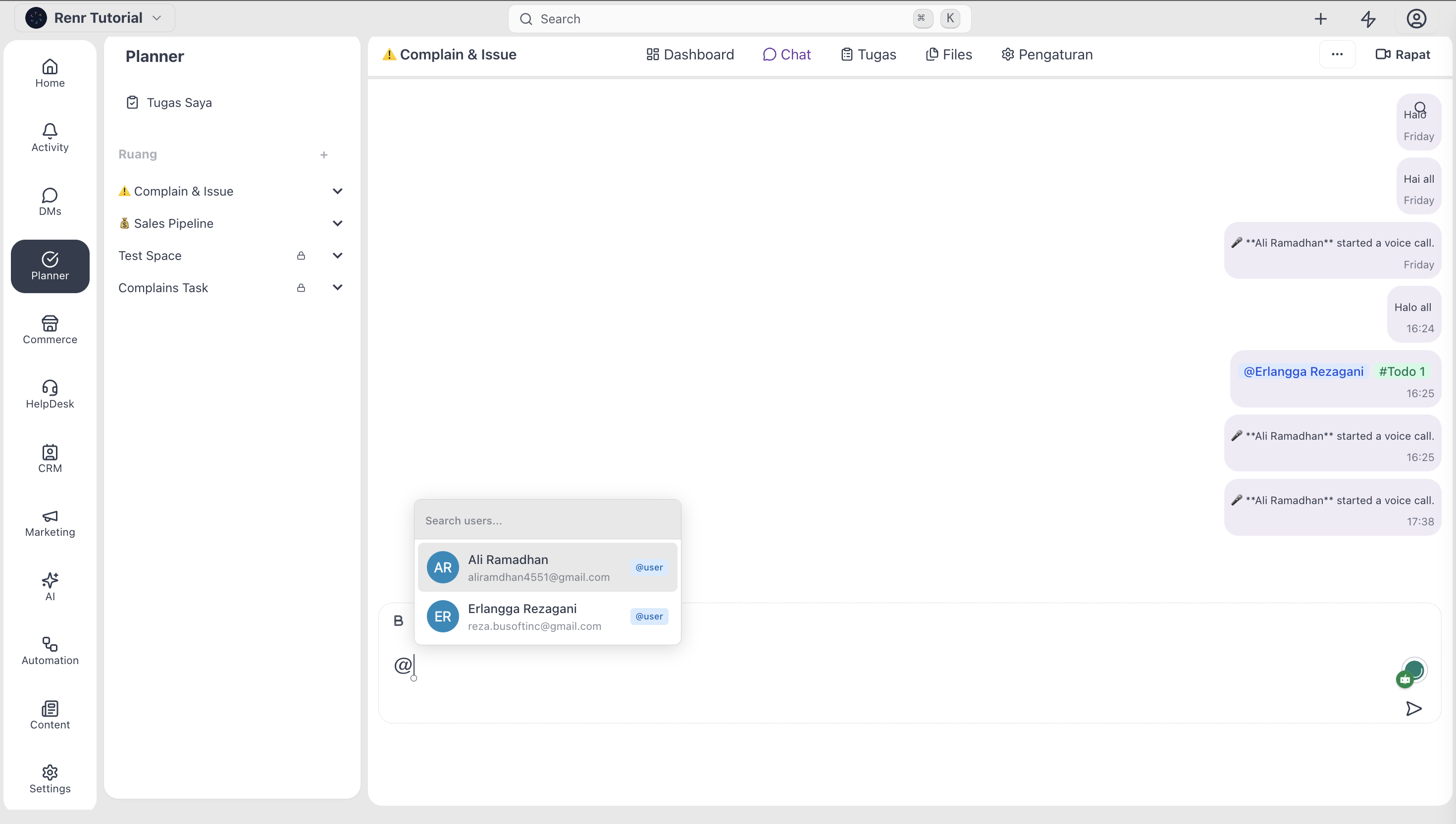Open the Automation module
Image resolution: width=1456 pixels, height=824 pixels.
pos(50,651)
